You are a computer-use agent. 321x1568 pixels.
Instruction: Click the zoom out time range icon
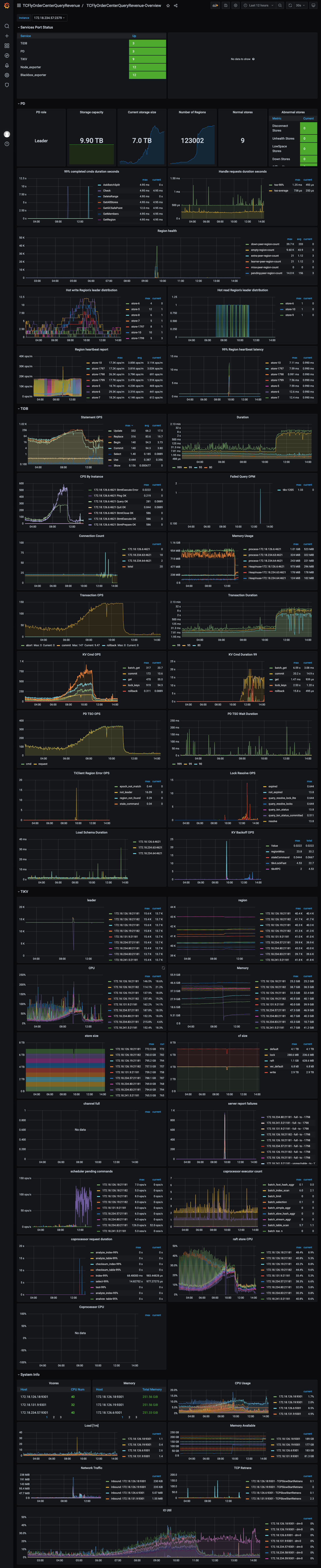coord(280,6)
